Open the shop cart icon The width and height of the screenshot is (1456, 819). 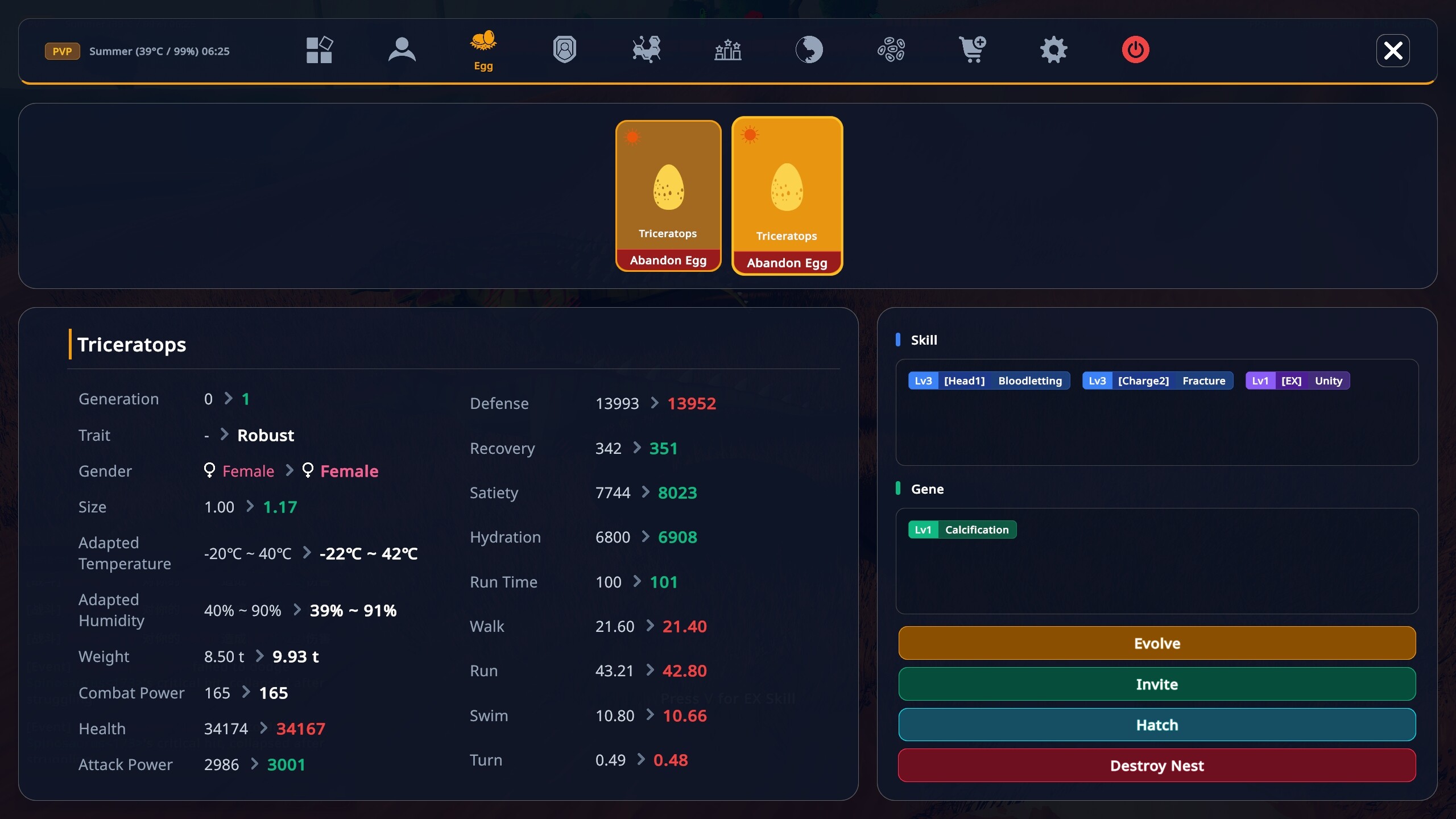(x=973, y=50)
